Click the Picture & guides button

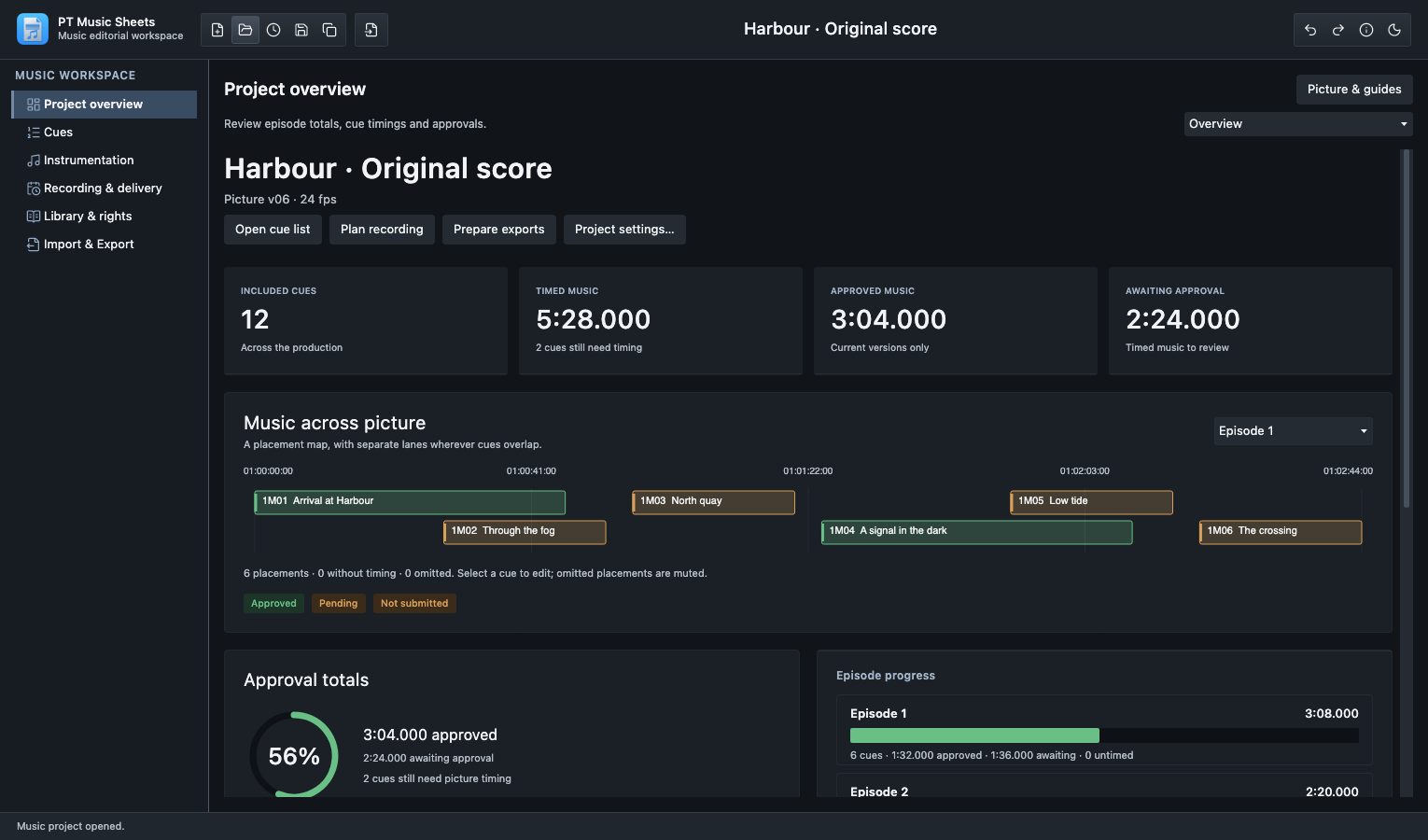1354,90
